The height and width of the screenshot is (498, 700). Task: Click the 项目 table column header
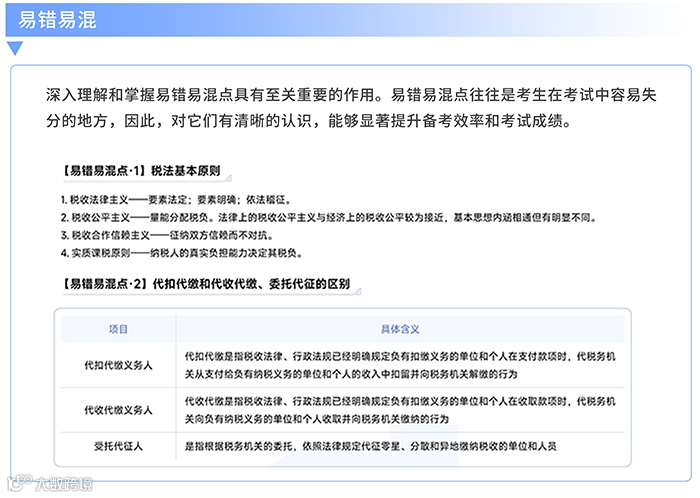(118, 329)
